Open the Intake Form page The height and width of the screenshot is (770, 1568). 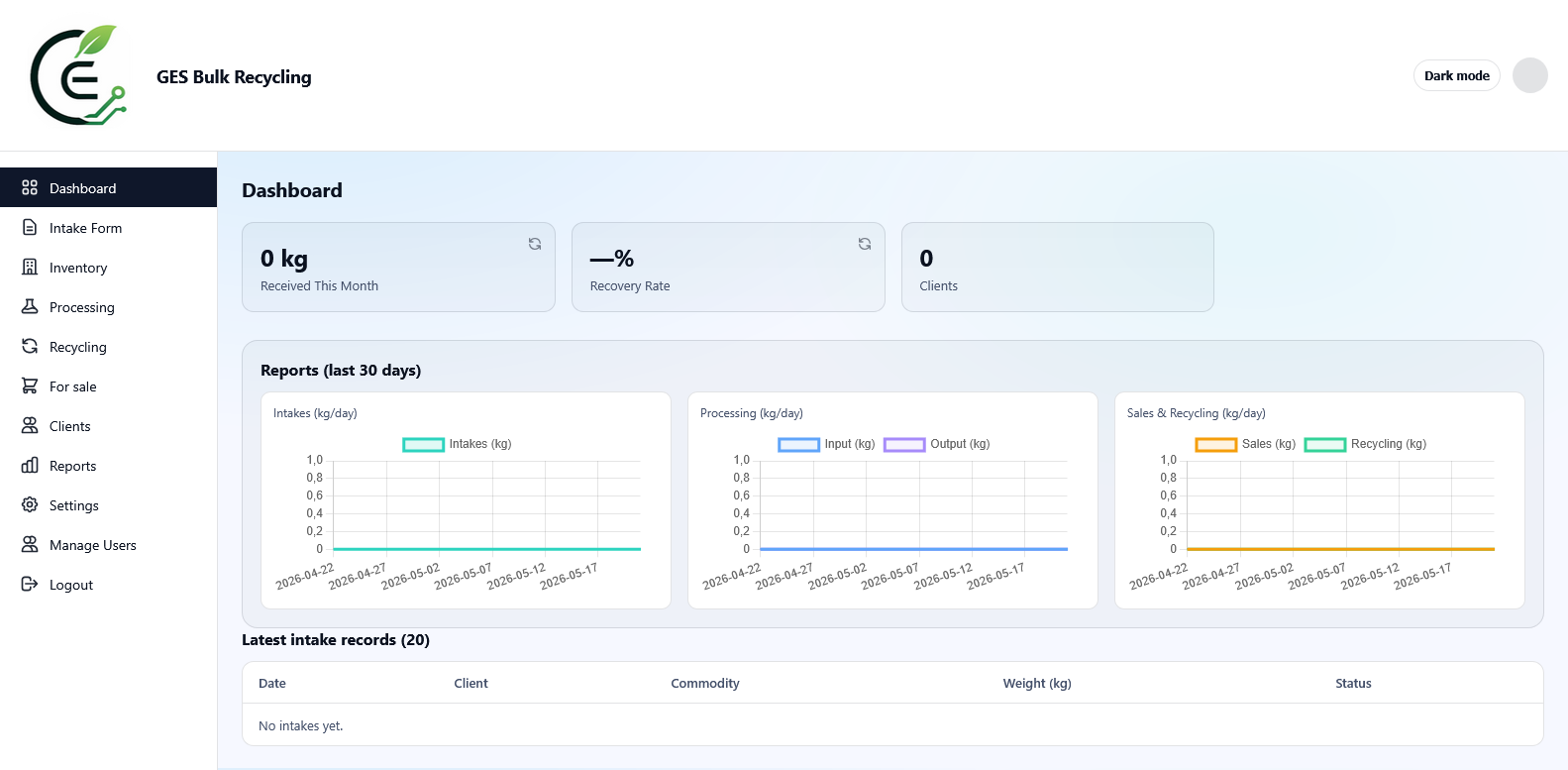tap(109, 227)
